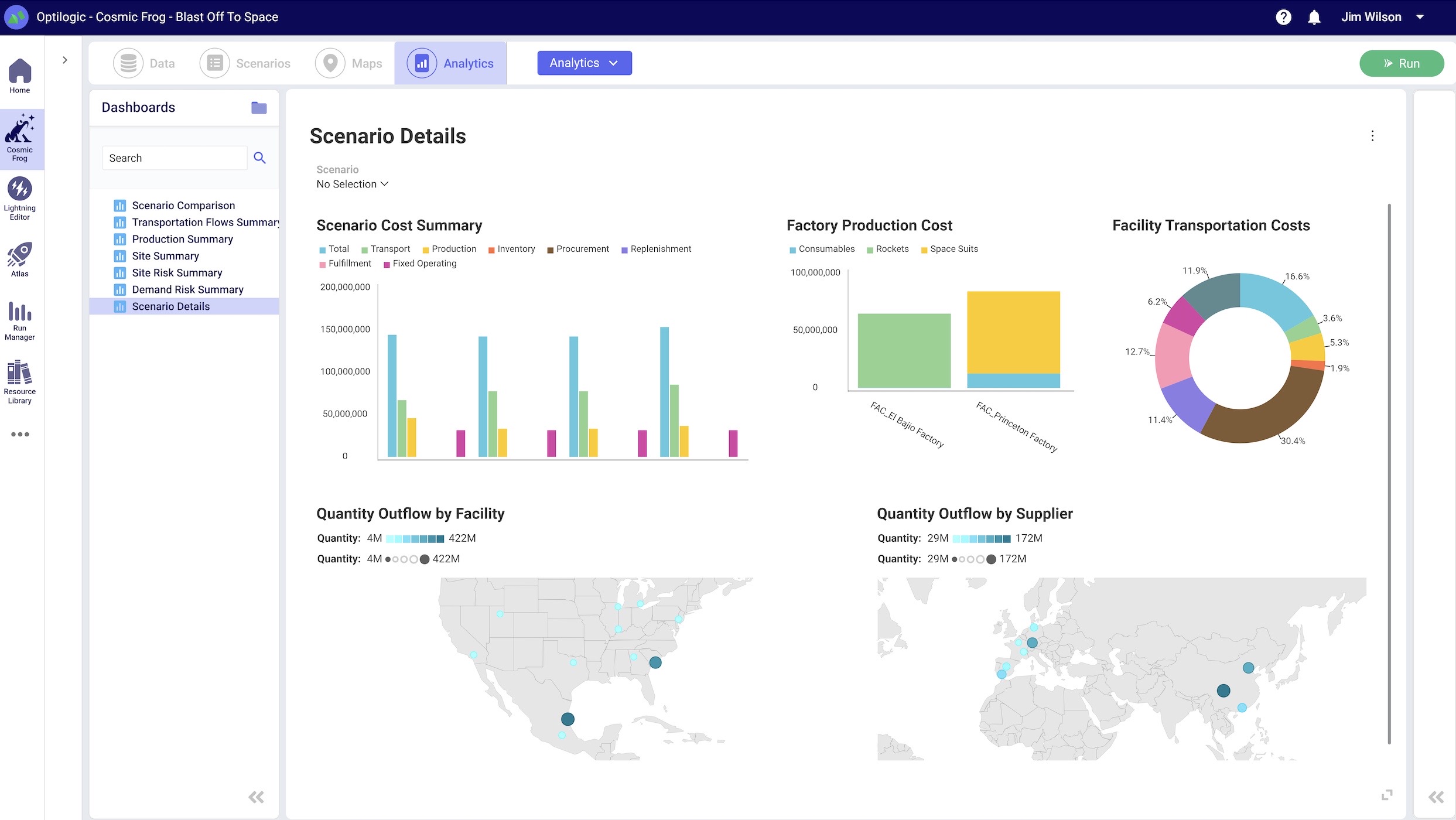
Task: Click the notifications bell icon
Action: pyautogui.click(x=1314, y=17)
